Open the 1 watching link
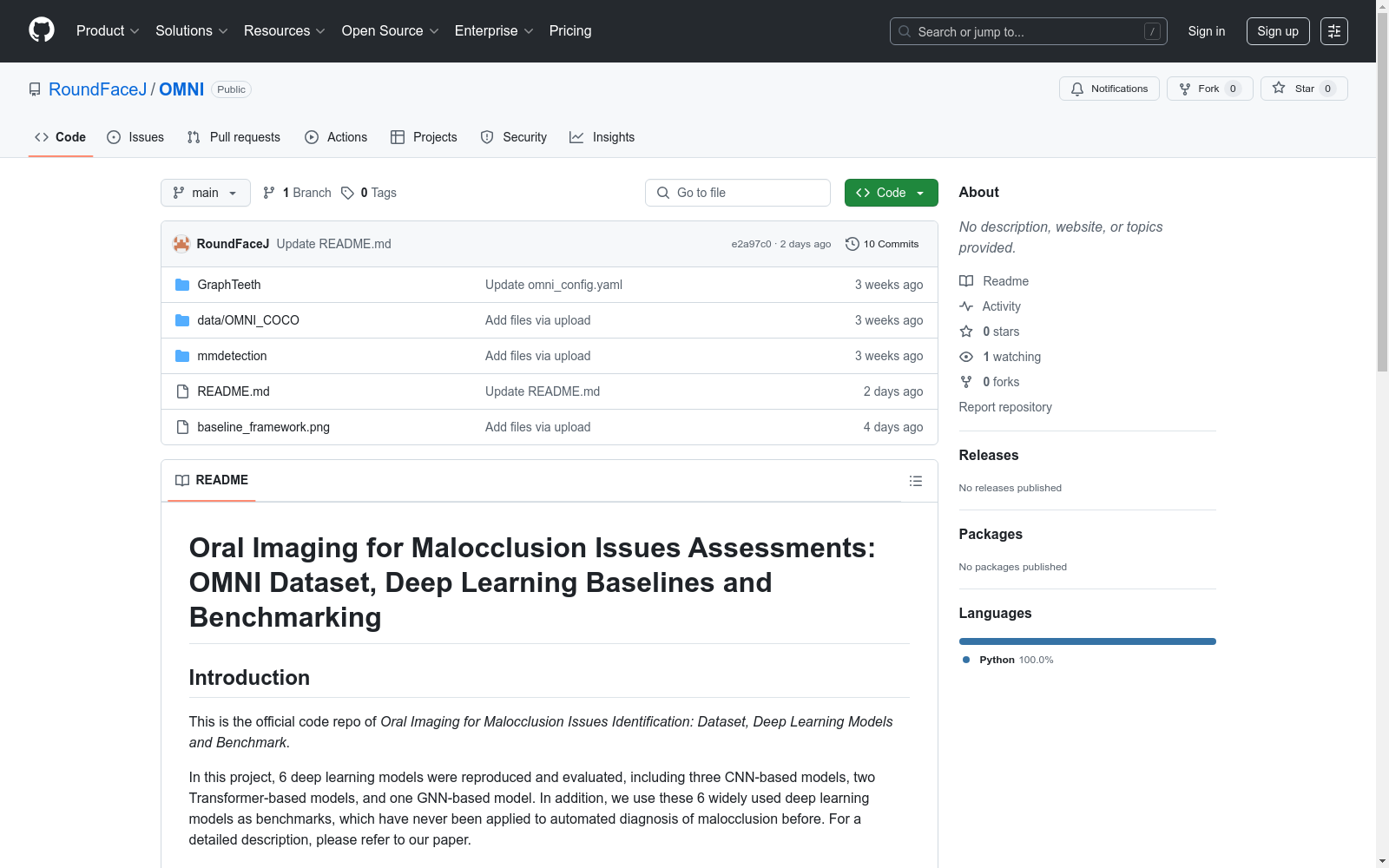 [x=1011, y=357]
